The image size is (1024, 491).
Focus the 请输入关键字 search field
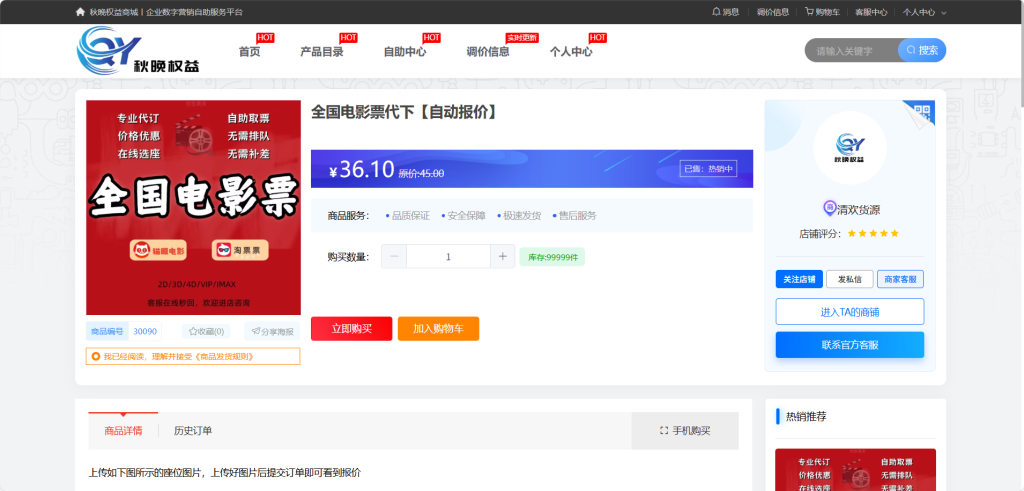click(x=850, y=51)
